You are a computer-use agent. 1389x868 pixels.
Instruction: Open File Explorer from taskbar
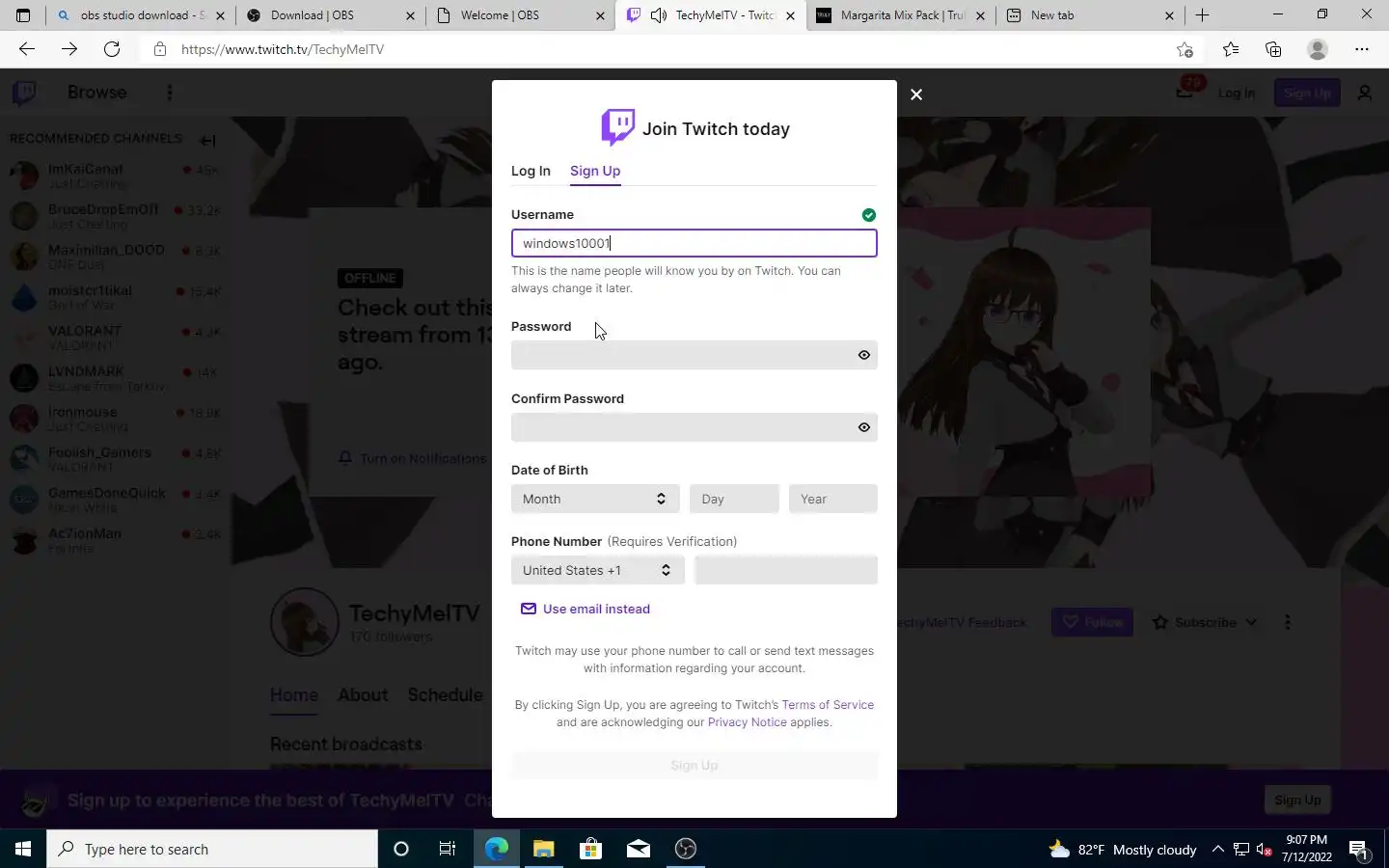click(543, 849)
